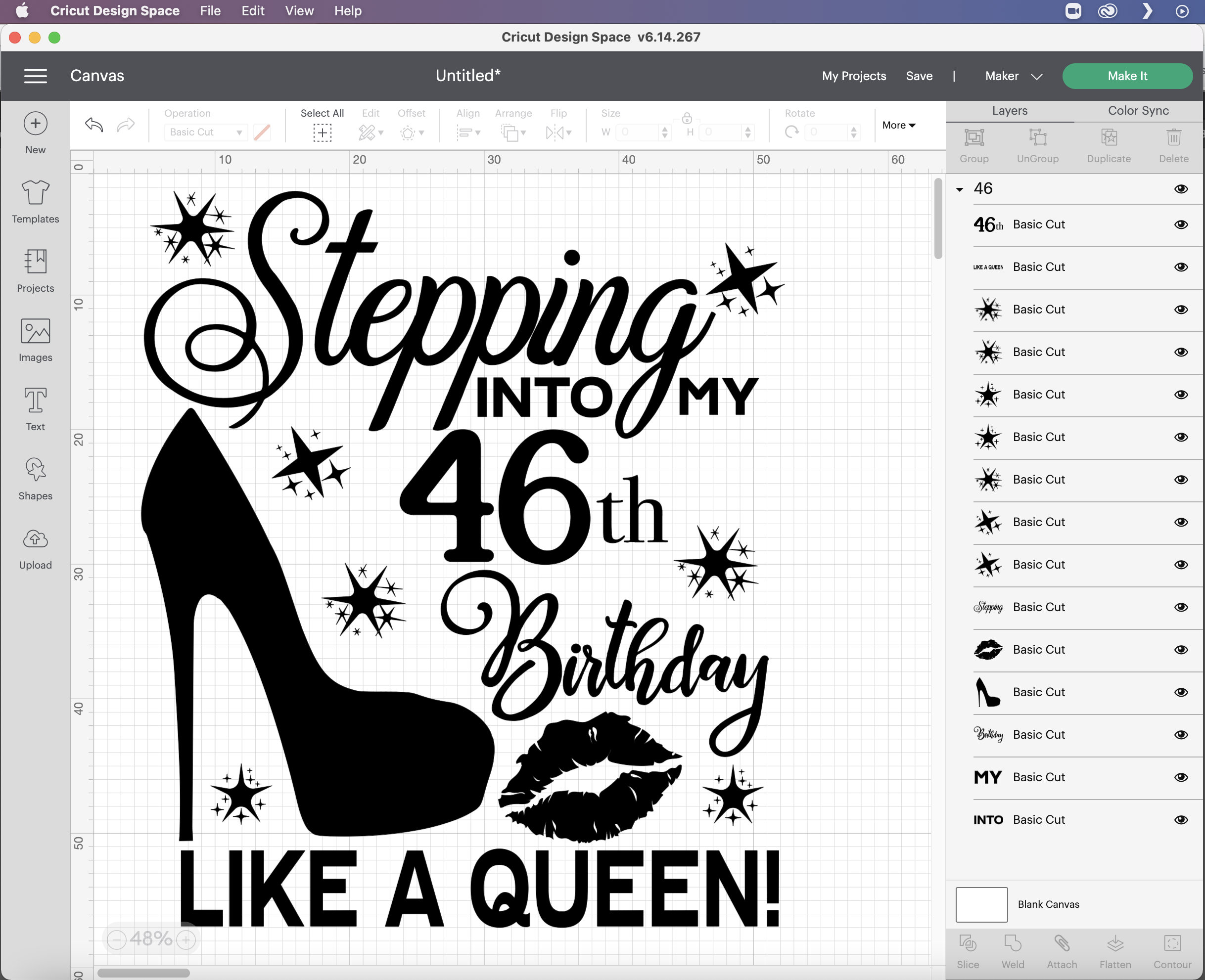Toggle visibility of the 46th layer
Viewport: 1205px width, 980px height.
click(1181, 224)
